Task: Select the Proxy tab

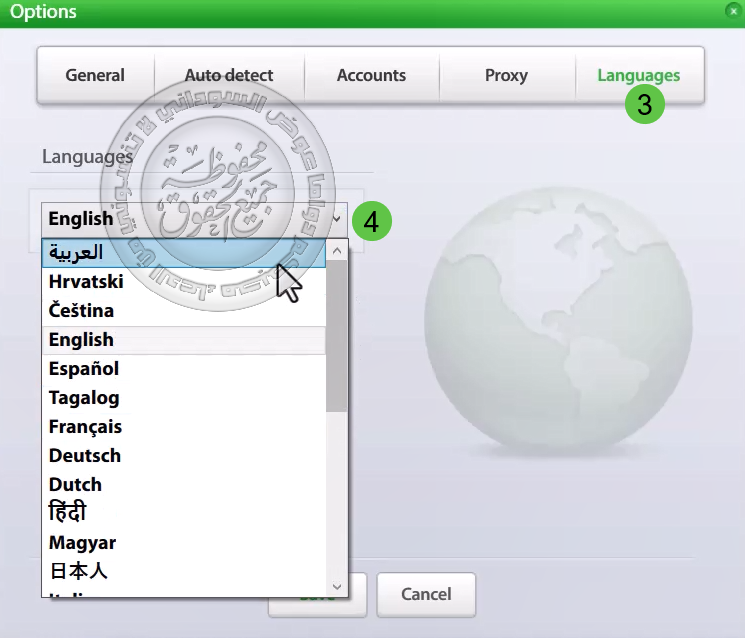Action: [506, 75]
